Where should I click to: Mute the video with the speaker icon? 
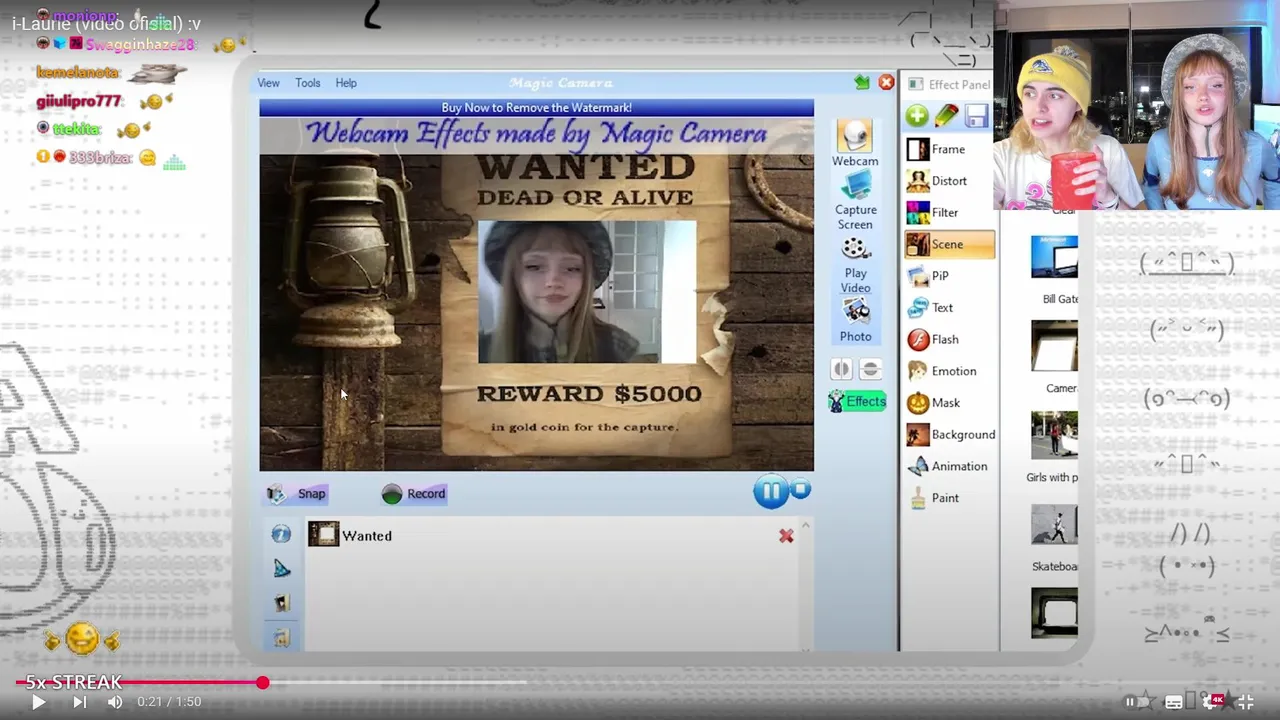coord(115,702)
